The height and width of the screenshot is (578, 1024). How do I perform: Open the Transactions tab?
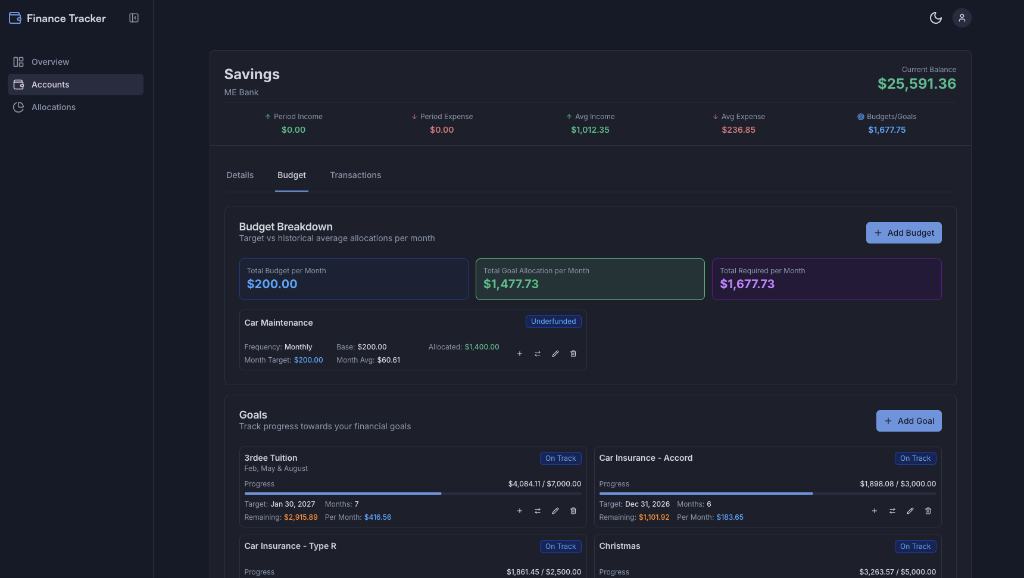355,175
